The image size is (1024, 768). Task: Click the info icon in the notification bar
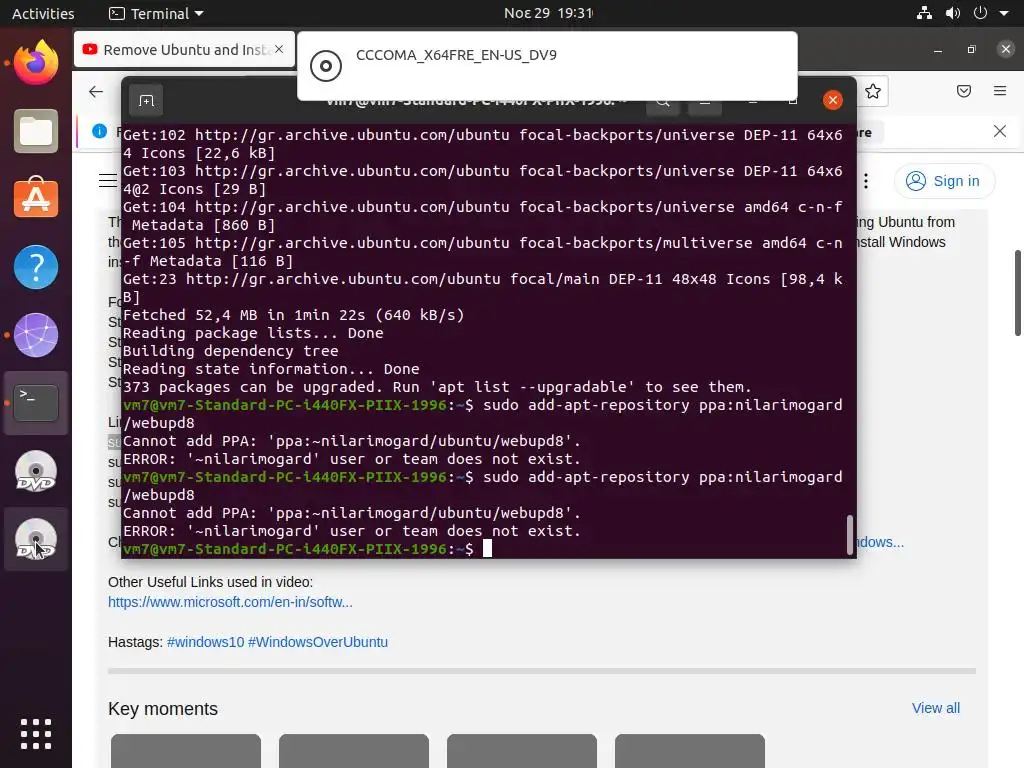click(99, 131)
